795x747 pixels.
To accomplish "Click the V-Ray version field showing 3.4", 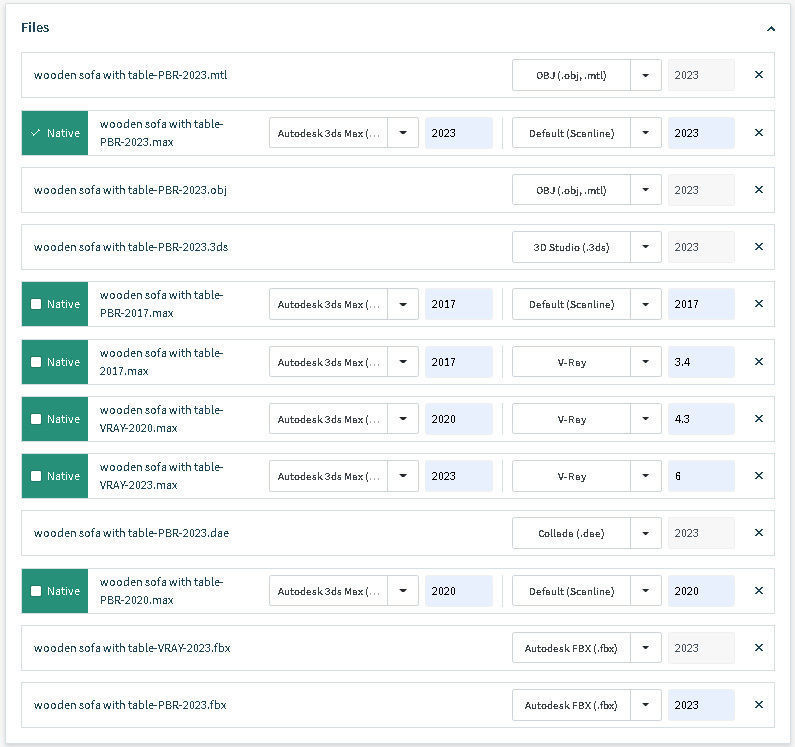I will click(700, 362).
